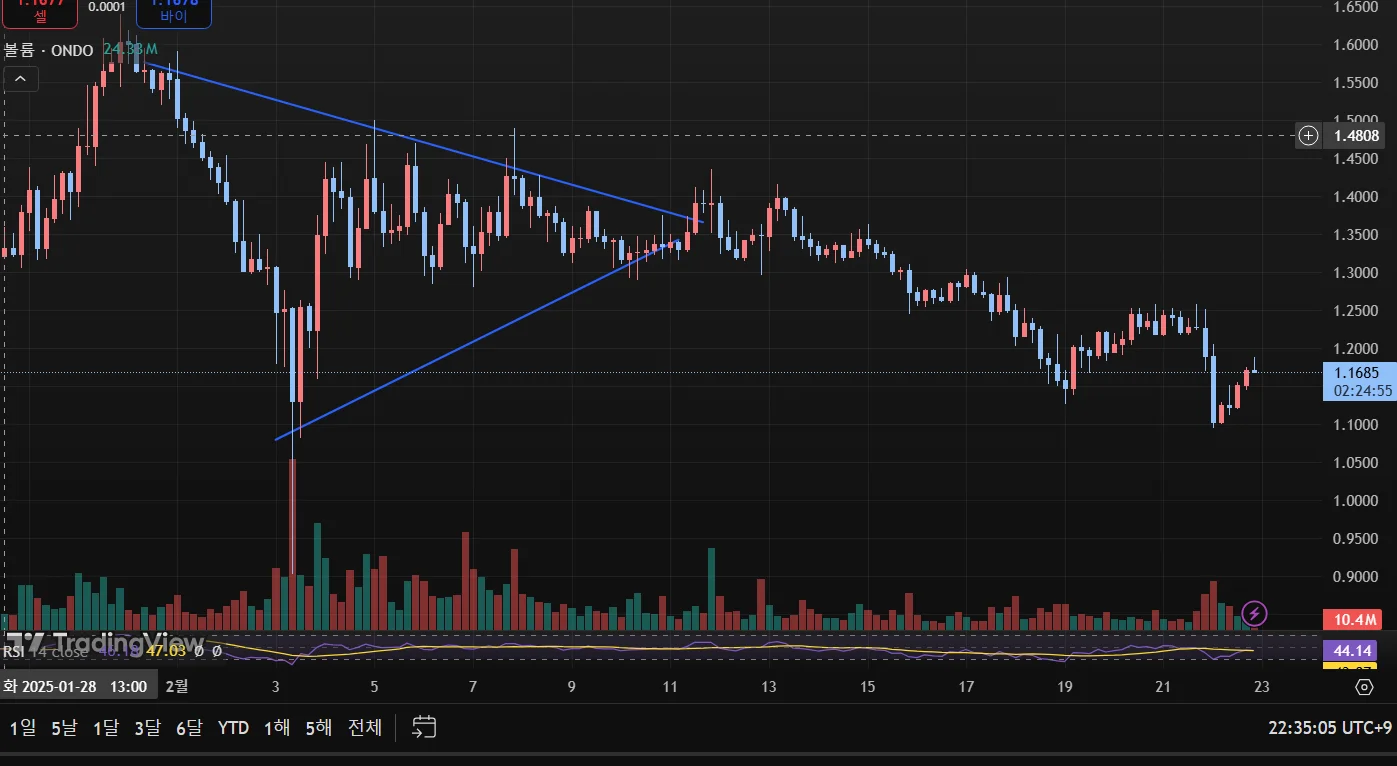
Task: Select the 전체 (all) time range
Action: [365, 728]
